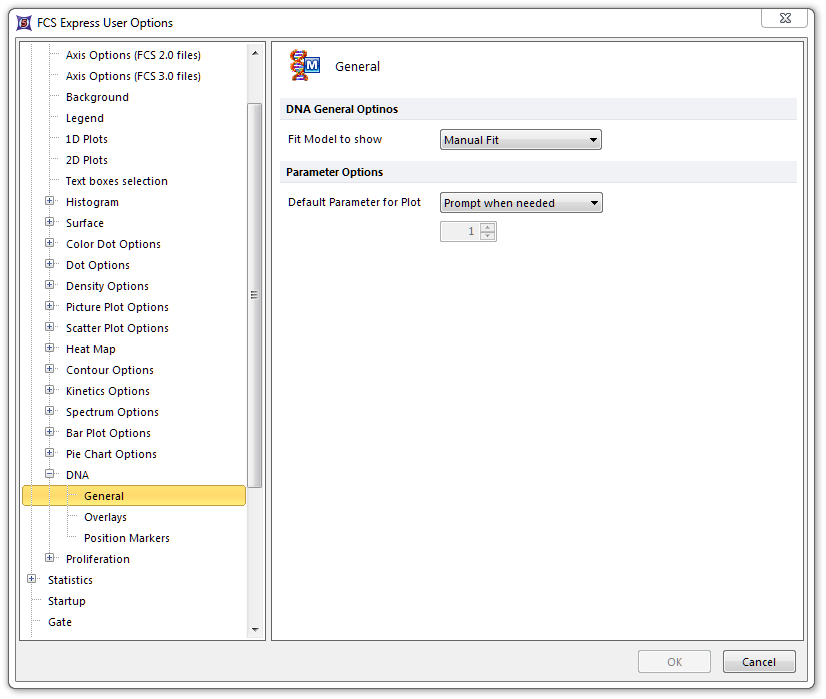Select the Histogram tree label
The image size is (826, 699).
pyautogui.click(x=92, y=202)
